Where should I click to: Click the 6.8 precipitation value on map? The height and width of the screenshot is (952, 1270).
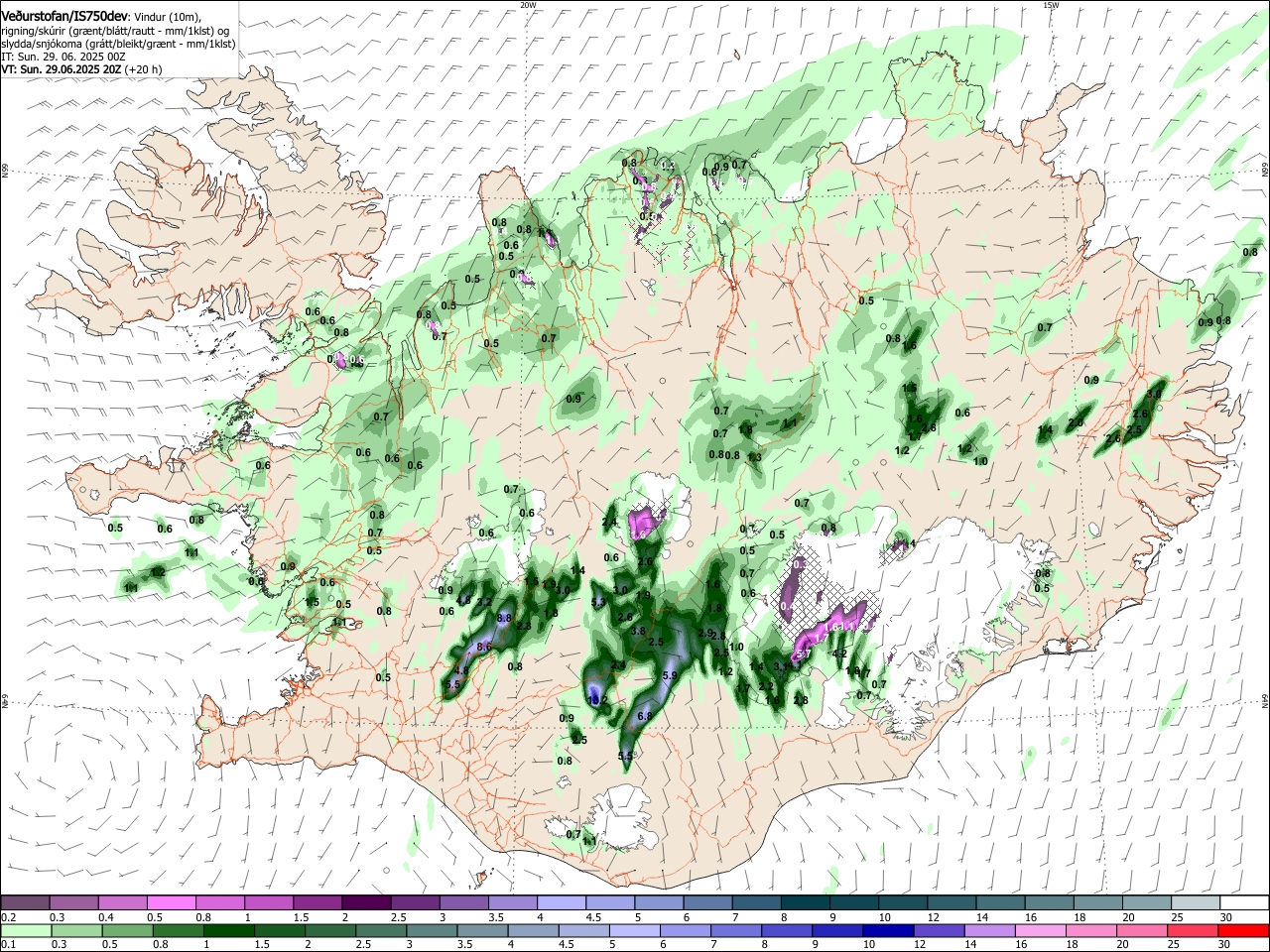coord(644,716)
